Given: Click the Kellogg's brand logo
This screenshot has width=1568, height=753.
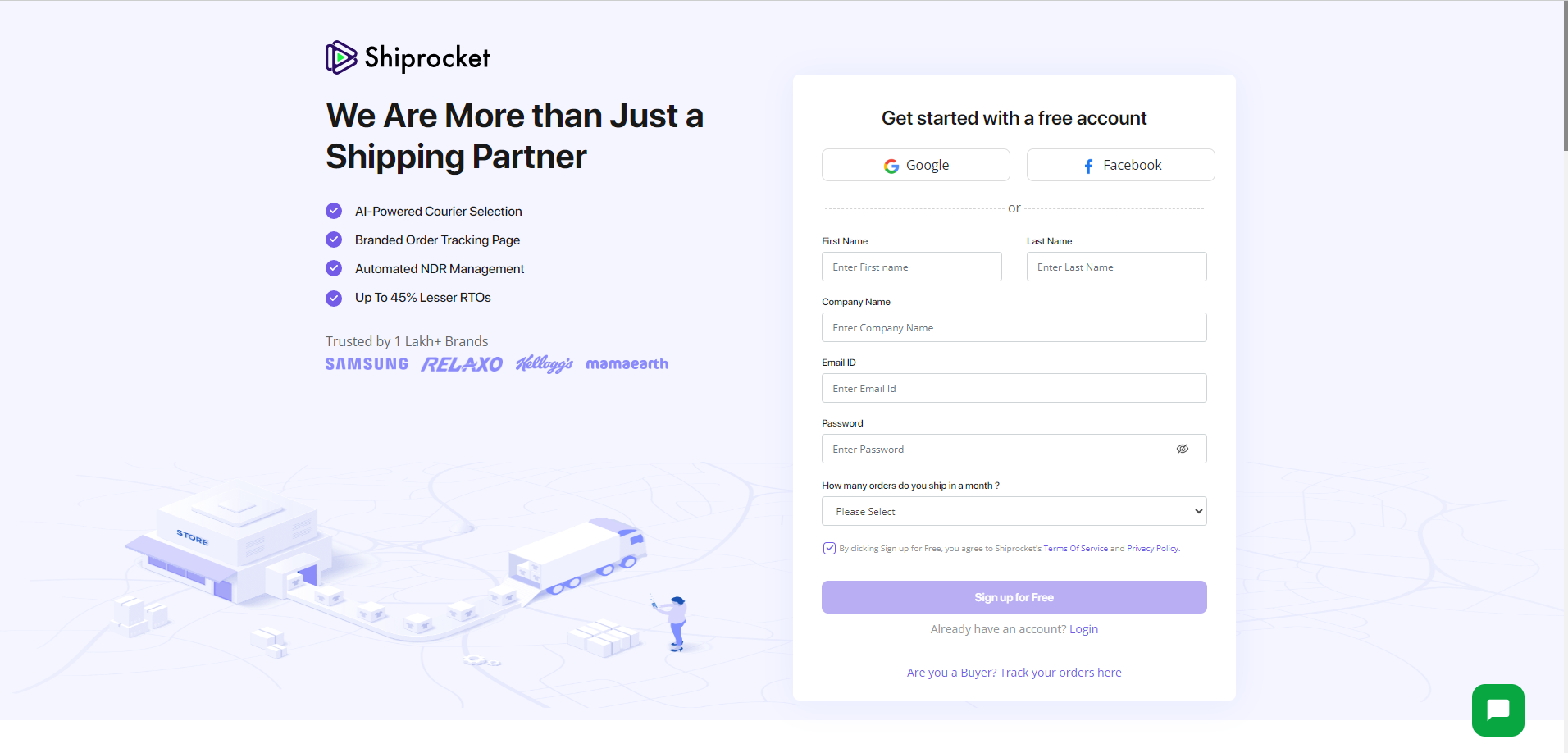Looking at the screenshot, I should tap(544, 363).
